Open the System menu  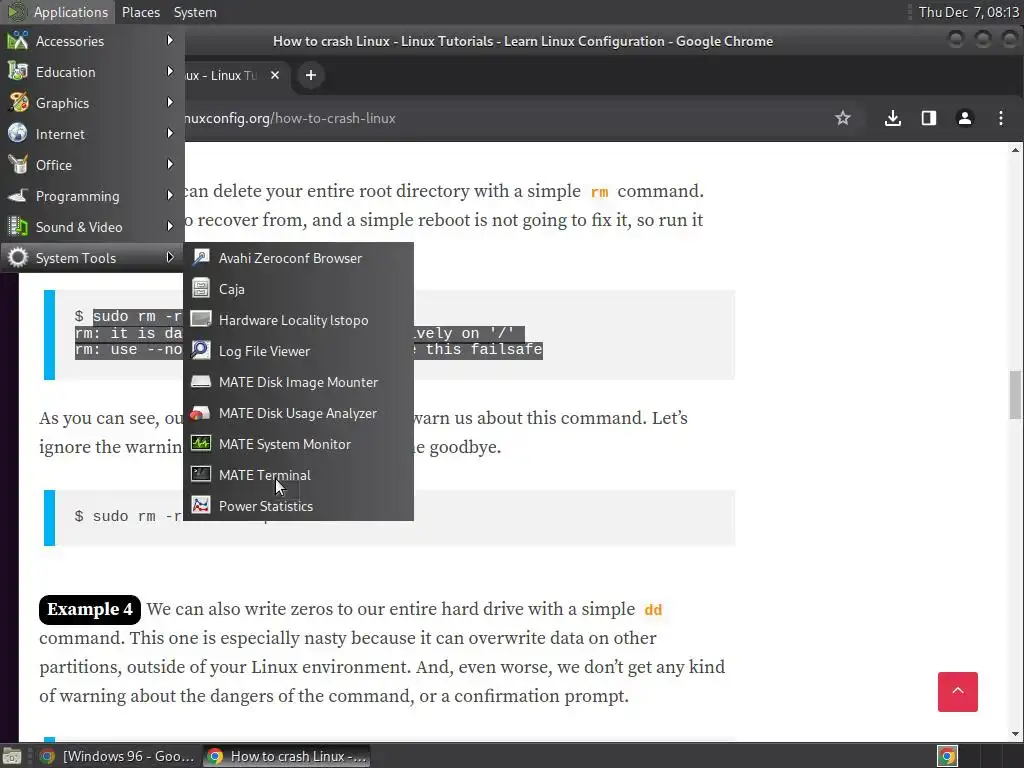tap(195, 12)
